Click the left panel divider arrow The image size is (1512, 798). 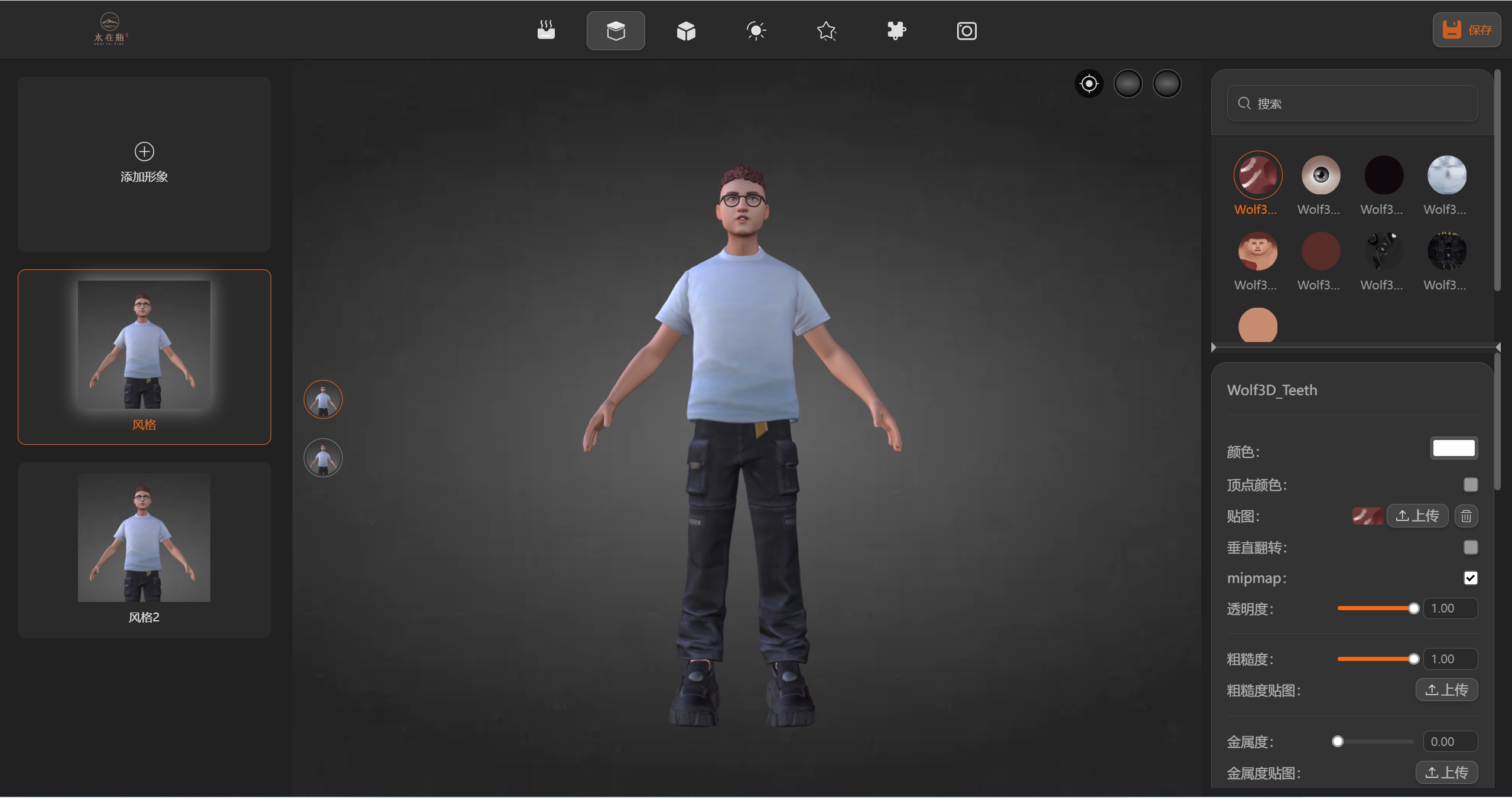pyautogui.click(x=1214, y=347)
